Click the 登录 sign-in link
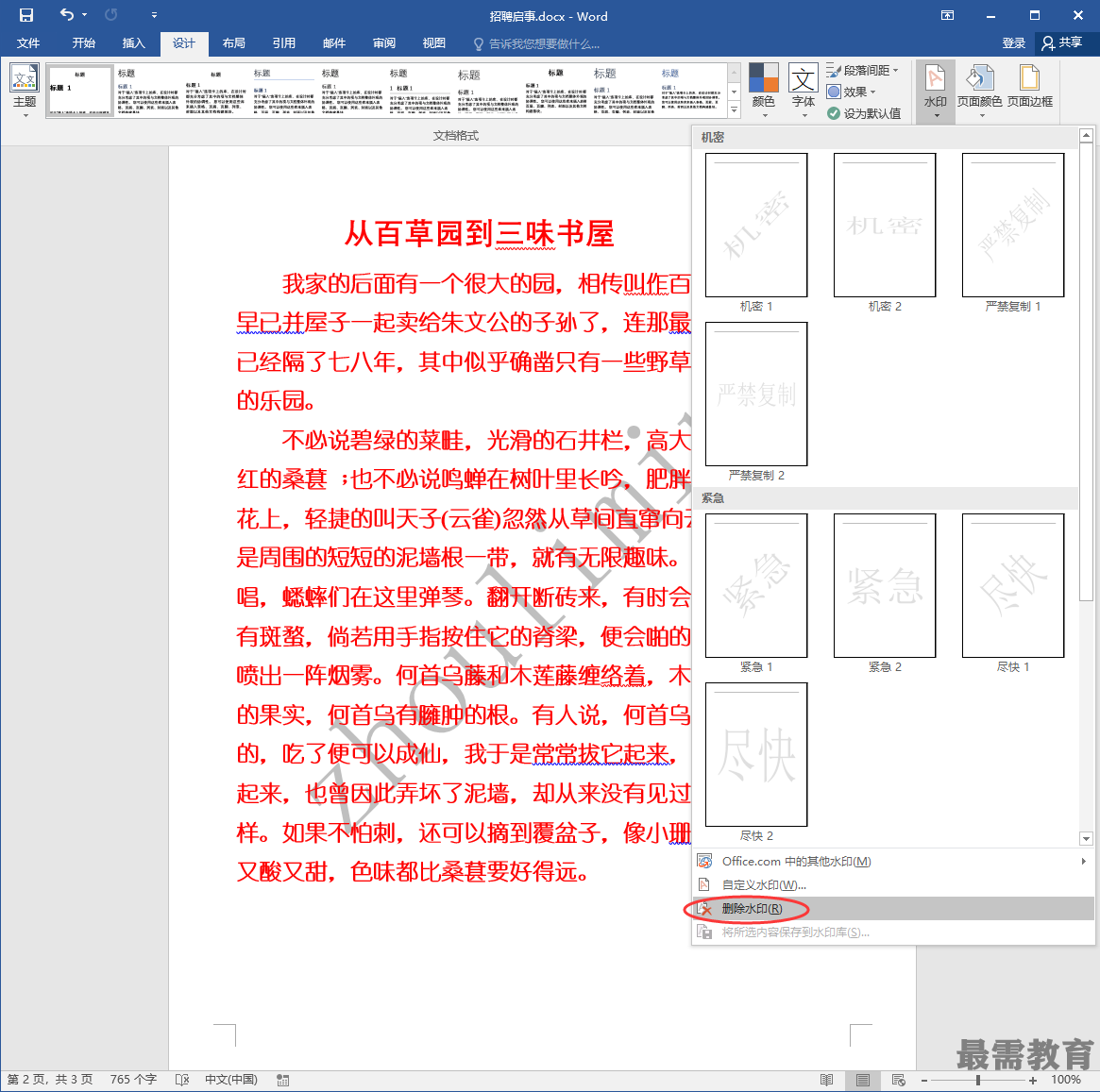Screen dimensions: 1100x1092 point(1013,43)
